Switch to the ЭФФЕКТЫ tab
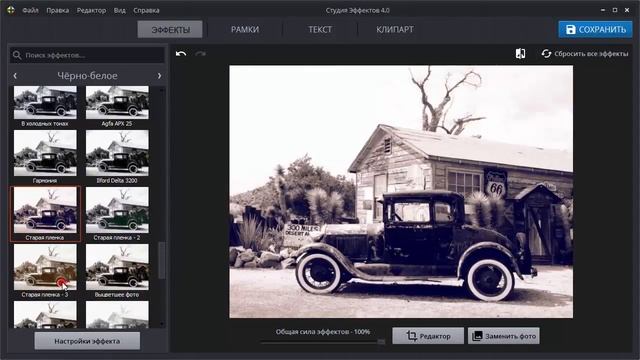The image size is (640, 360). 170,29
